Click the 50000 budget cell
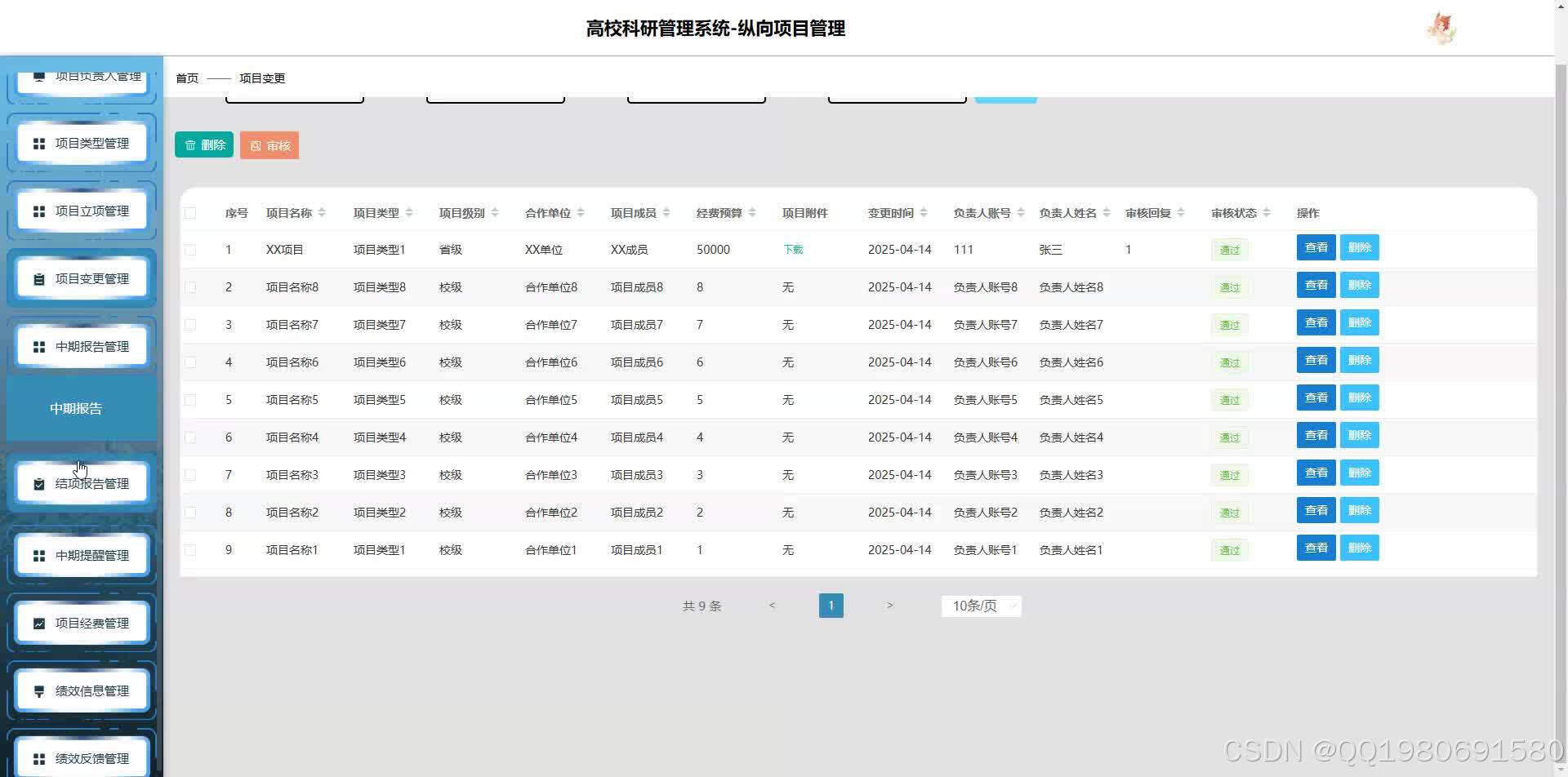 (x=713, y=250)
